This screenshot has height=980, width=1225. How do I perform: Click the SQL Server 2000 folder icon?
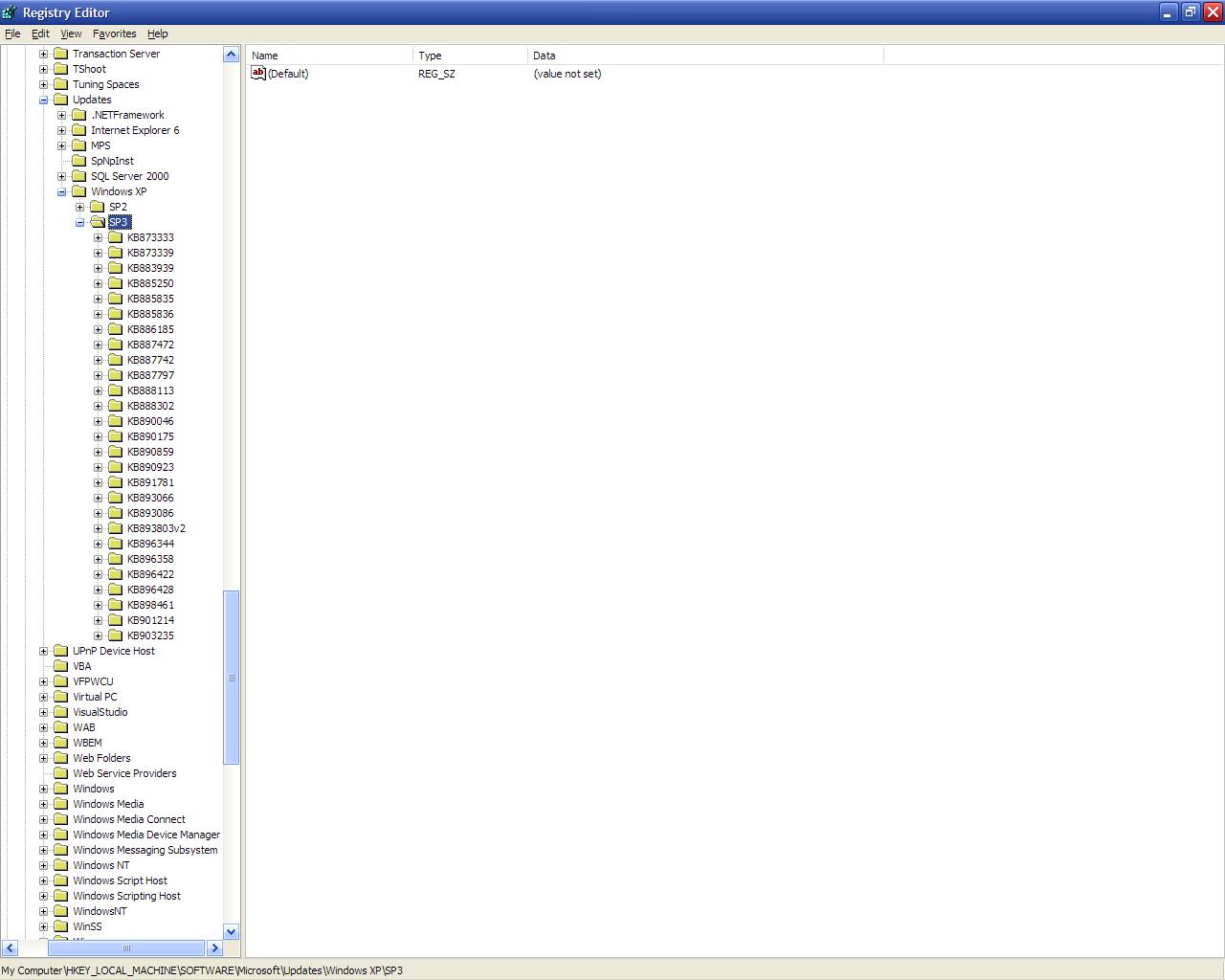click(79, 176)
